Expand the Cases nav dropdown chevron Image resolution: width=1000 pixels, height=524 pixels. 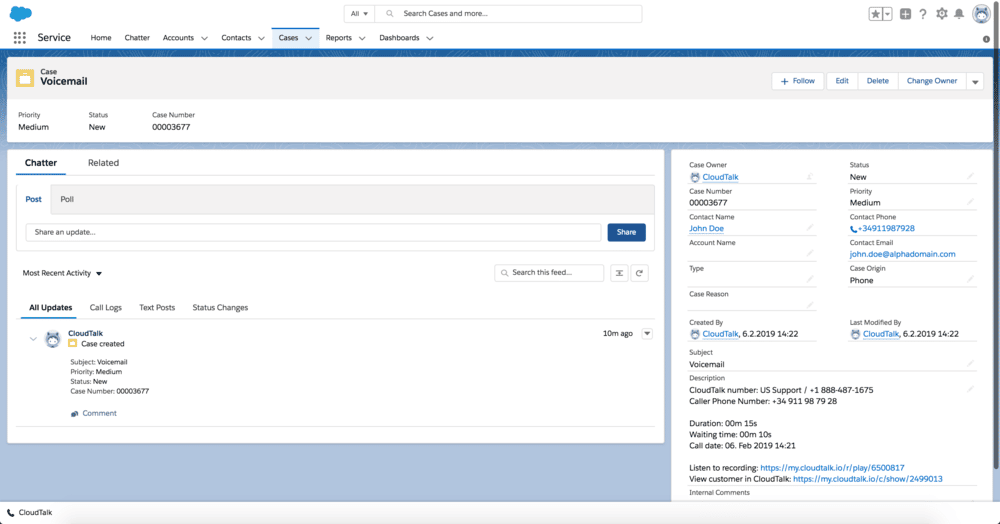tap(309, 38)
